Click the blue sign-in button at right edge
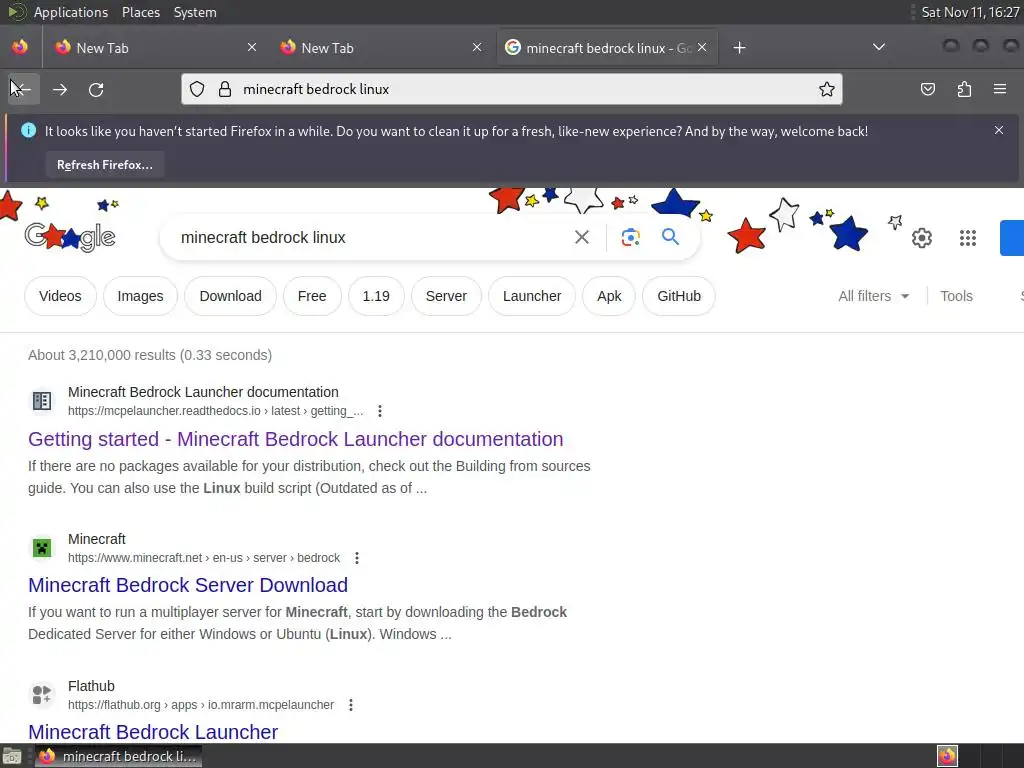This screenshot has width=1024, height=768. pos(1012,238)
